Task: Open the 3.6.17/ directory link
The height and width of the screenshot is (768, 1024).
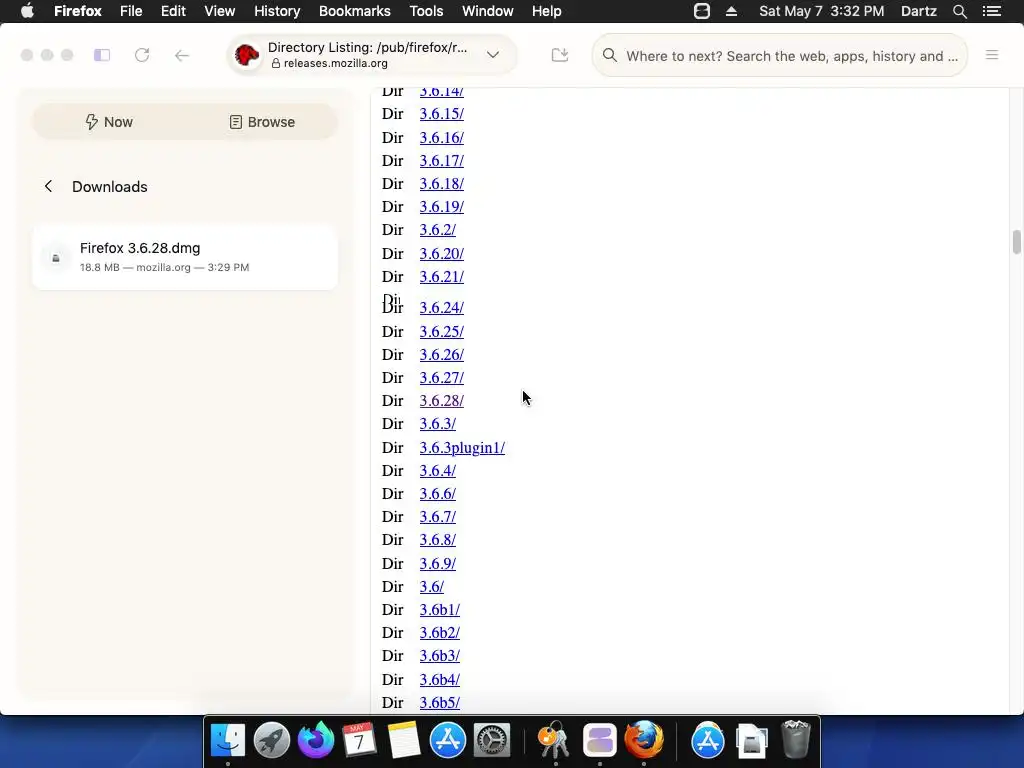Action: click(x=441, y=161)
